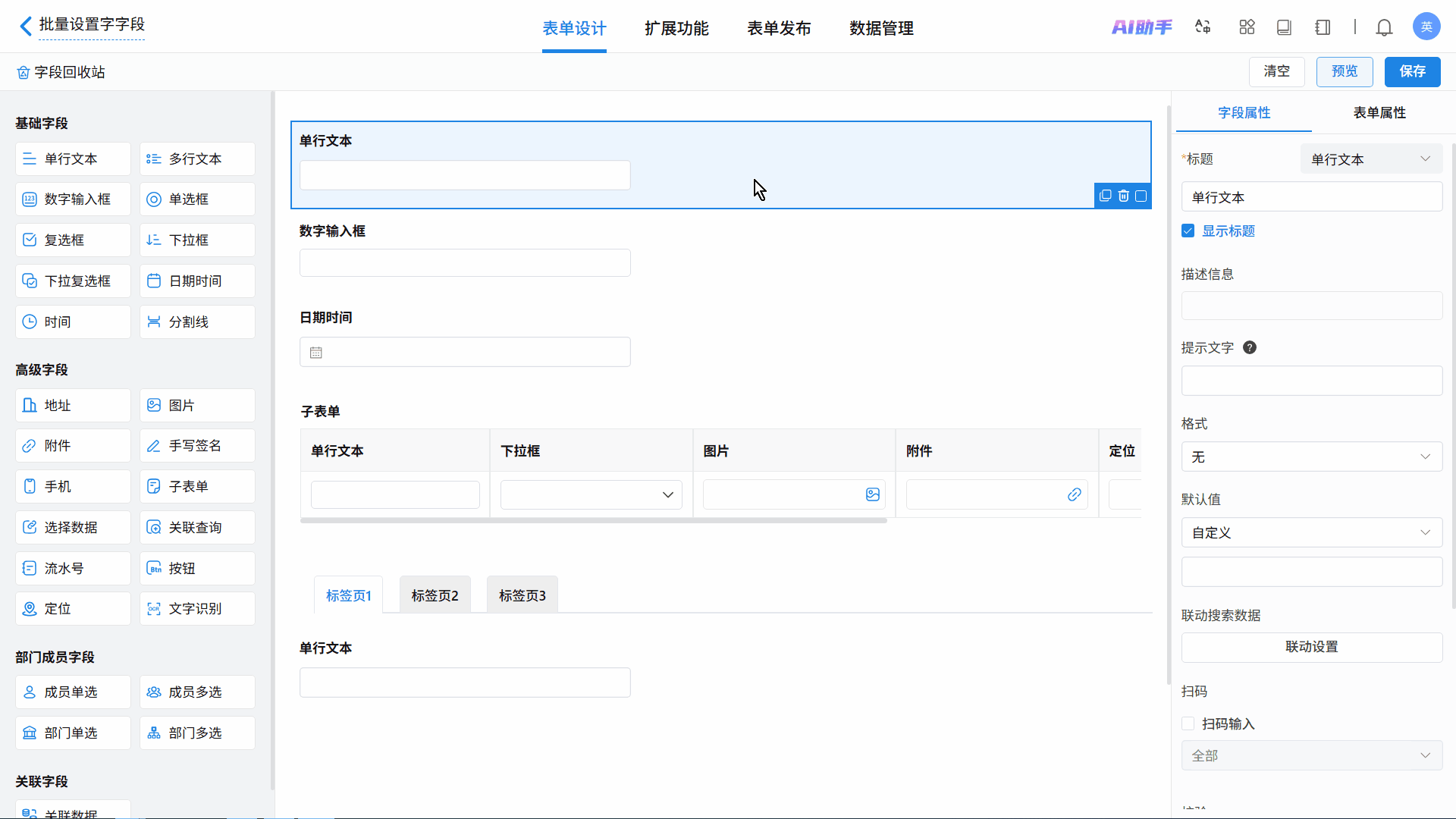Open the notification bell
1456x819 pixels.
pos(1384,27)
